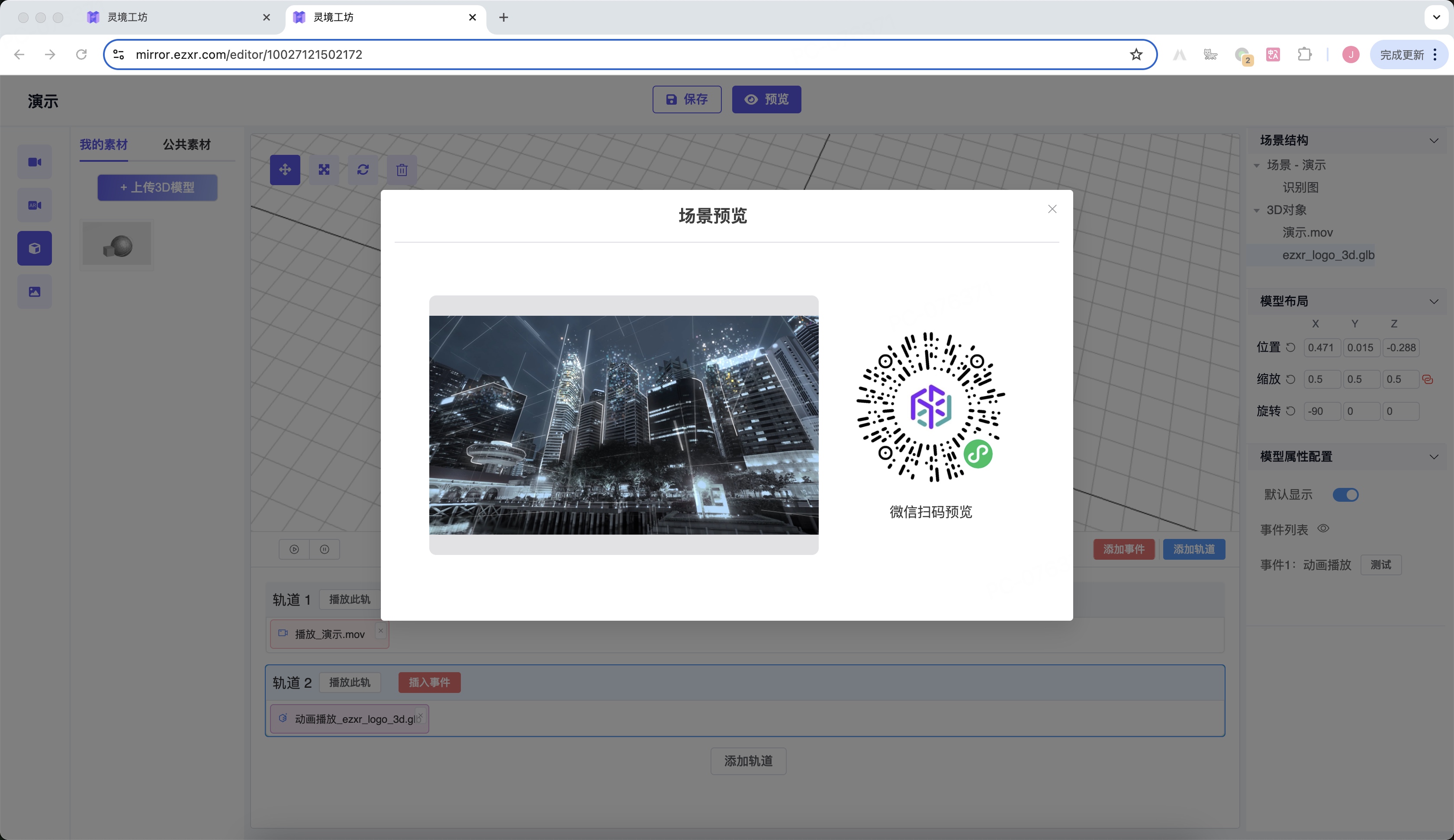Reset 位置 values with the reset icon

[x=1291, y=347]
